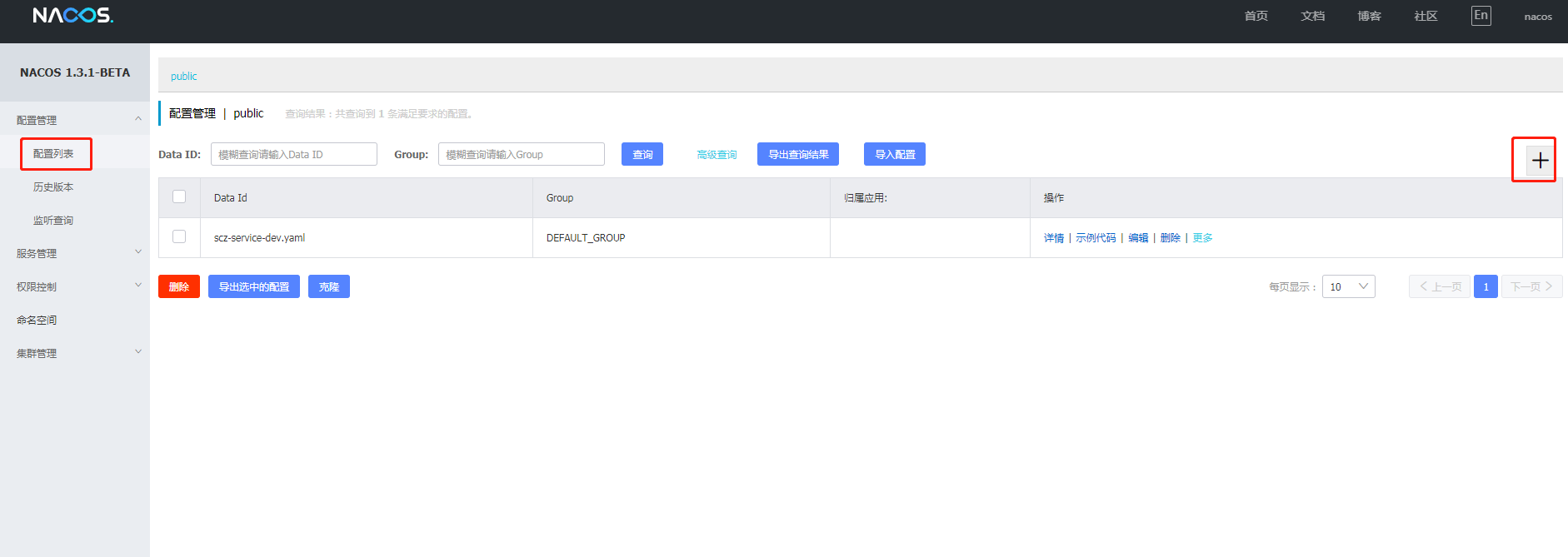This screenshot has height=557, width=1568.
Task: Collapse the 配置管理 sidebar section
Action: [75, 120]
